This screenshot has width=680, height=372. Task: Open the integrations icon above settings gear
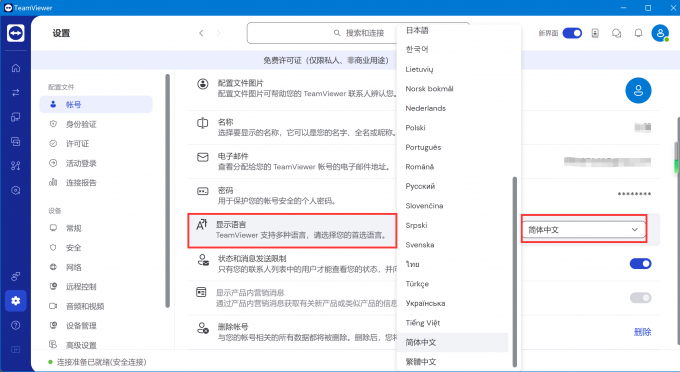click(x=16, y=276)
